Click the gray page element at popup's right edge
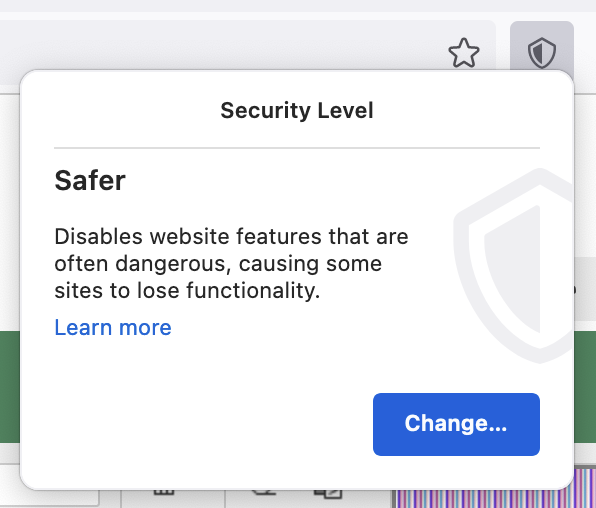 [x=585, y=289]
